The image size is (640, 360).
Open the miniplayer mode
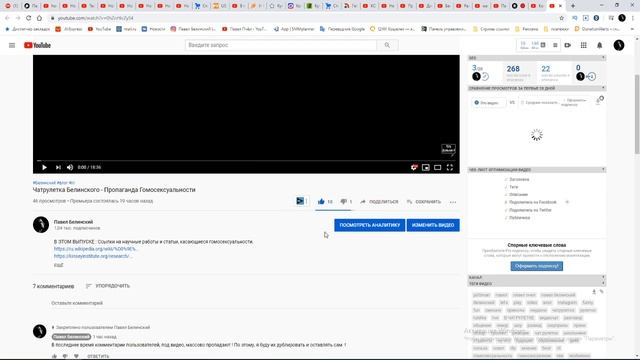coord(426,167)
